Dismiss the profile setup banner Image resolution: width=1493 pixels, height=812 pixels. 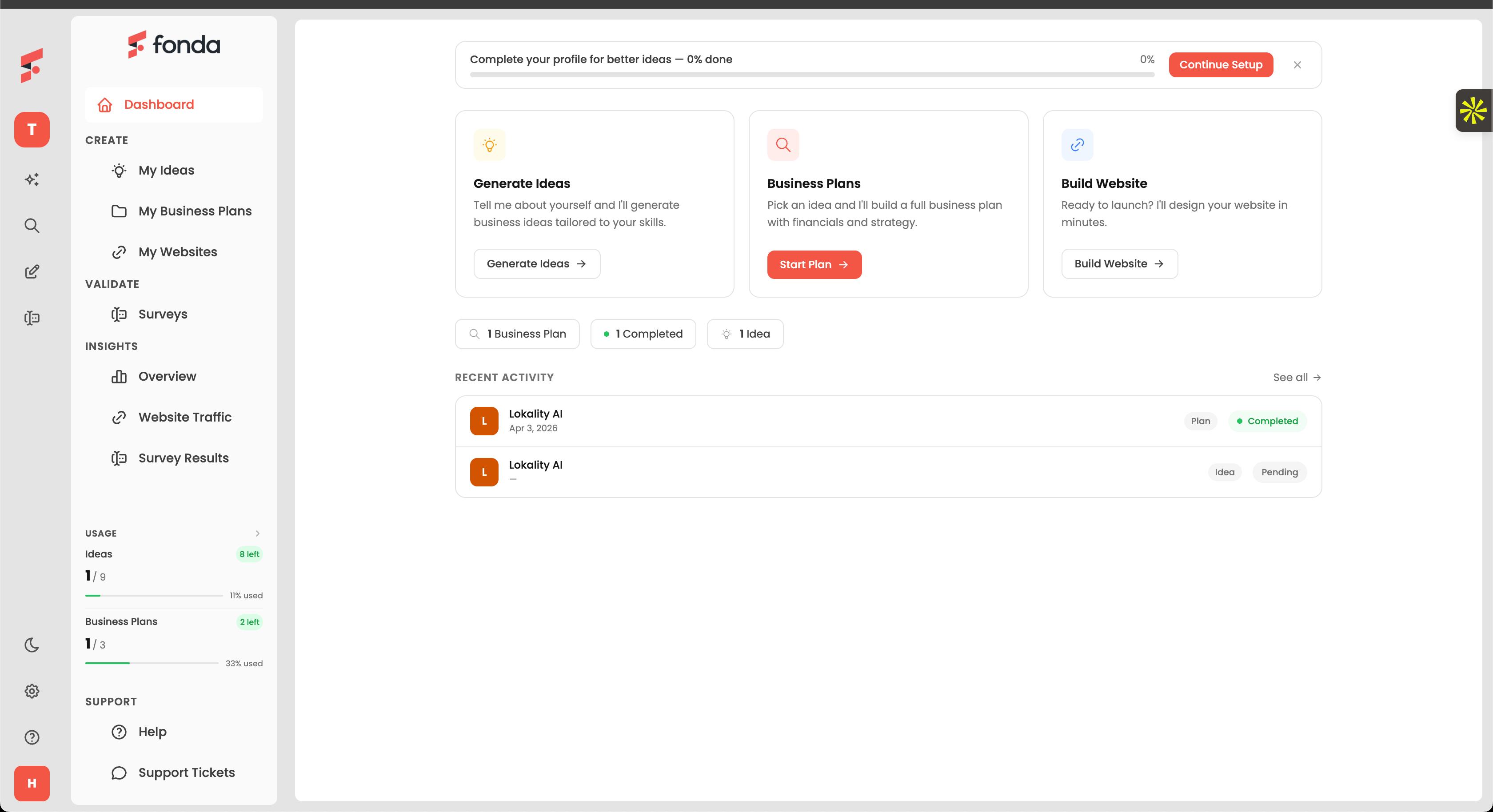click(x=1297, y=65)
